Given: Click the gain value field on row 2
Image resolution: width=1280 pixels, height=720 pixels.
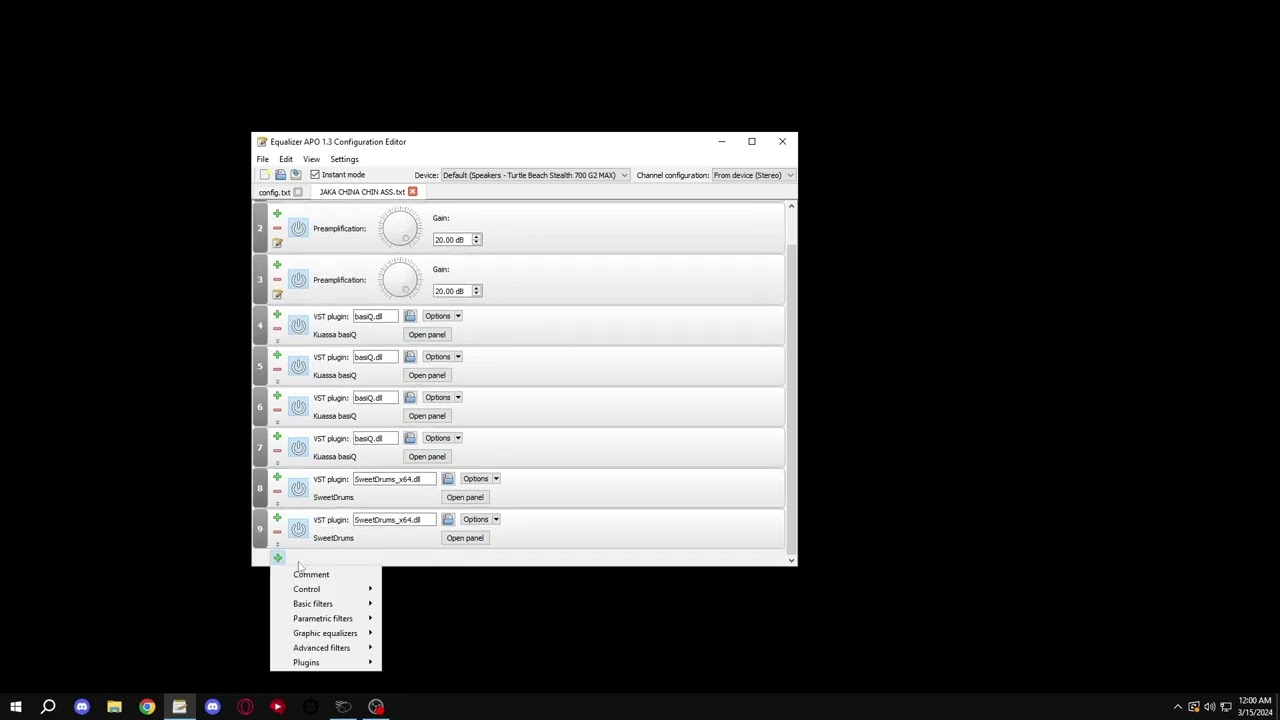Looking at the screenshot, I should click(x=452, y=240).
